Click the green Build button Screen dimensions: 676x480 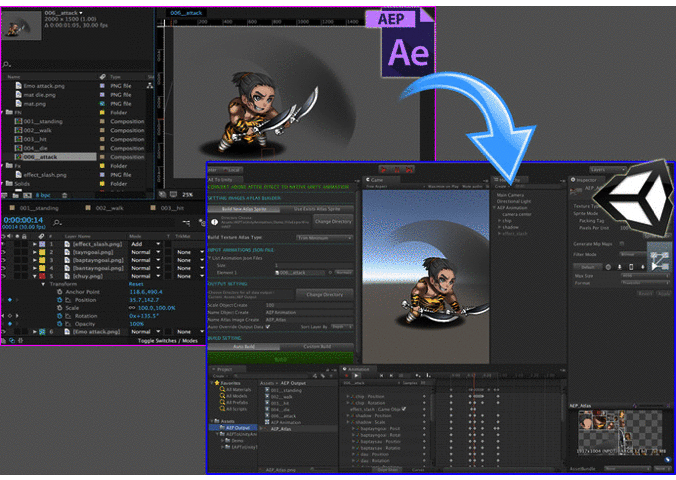tap(280, 358)
